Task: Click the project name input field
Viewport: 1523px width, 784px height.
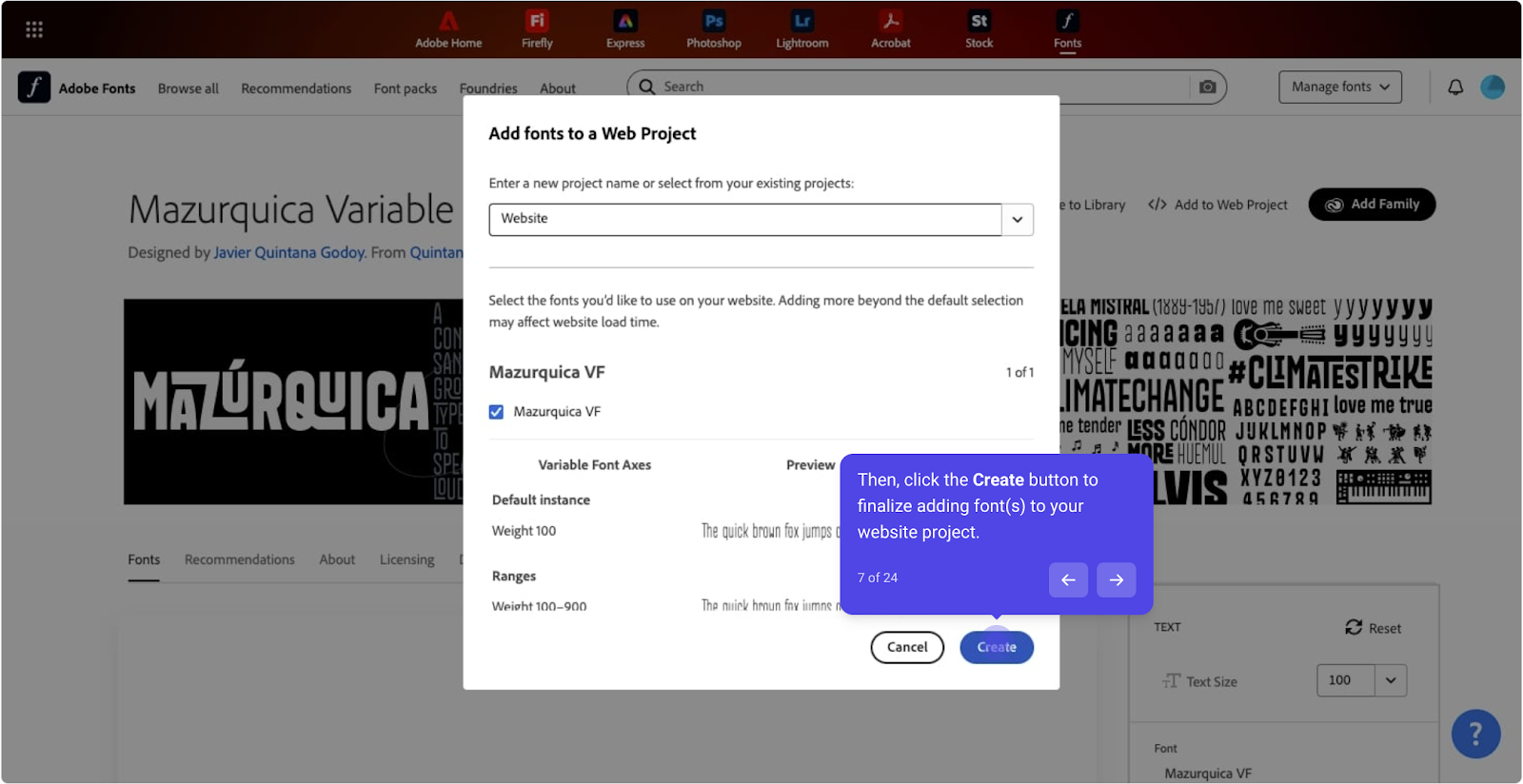Action: point(744,219)
